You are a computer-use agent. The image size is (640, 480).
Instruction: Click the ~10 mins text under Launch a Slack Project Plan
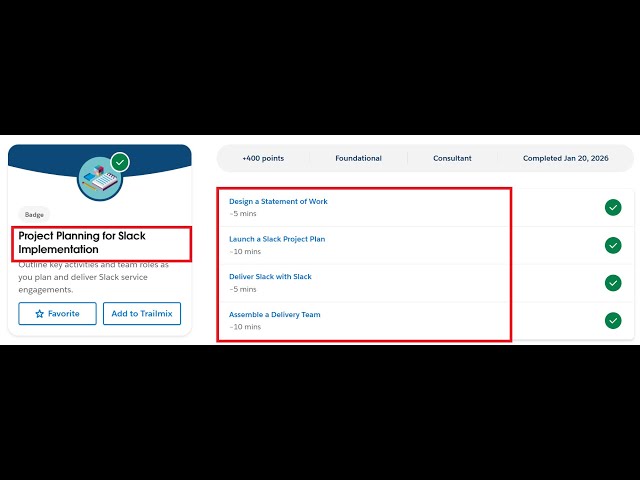pyautogui.click(x=245, y=251)
